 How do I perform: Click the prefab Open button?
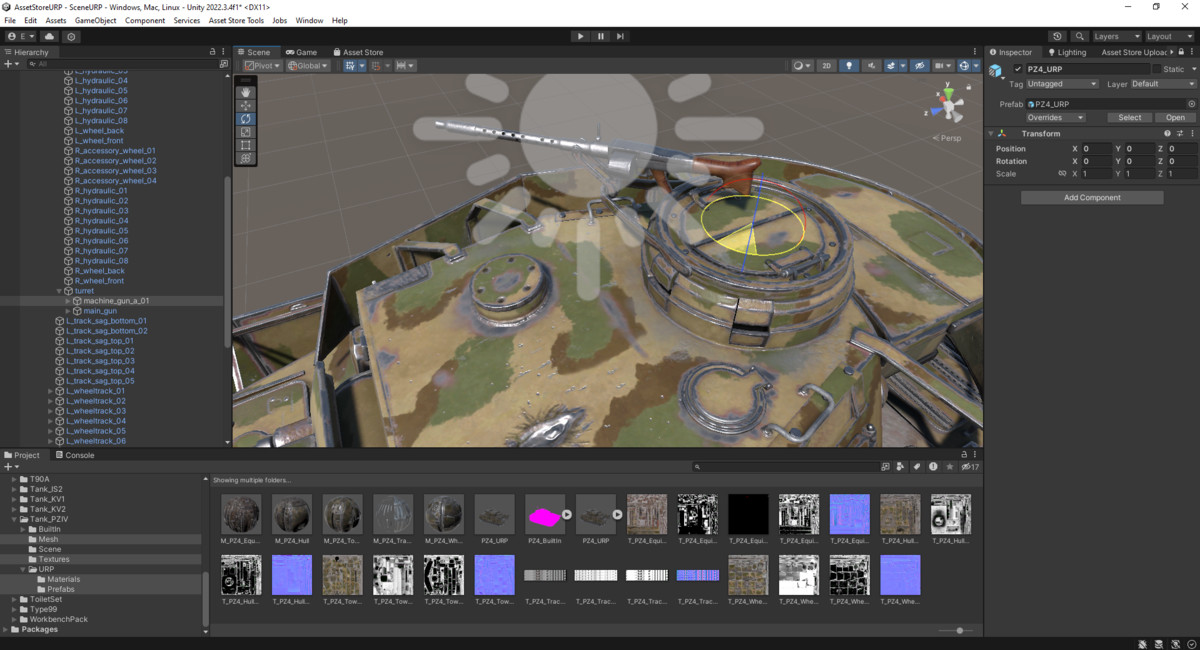pos(1175,117)
